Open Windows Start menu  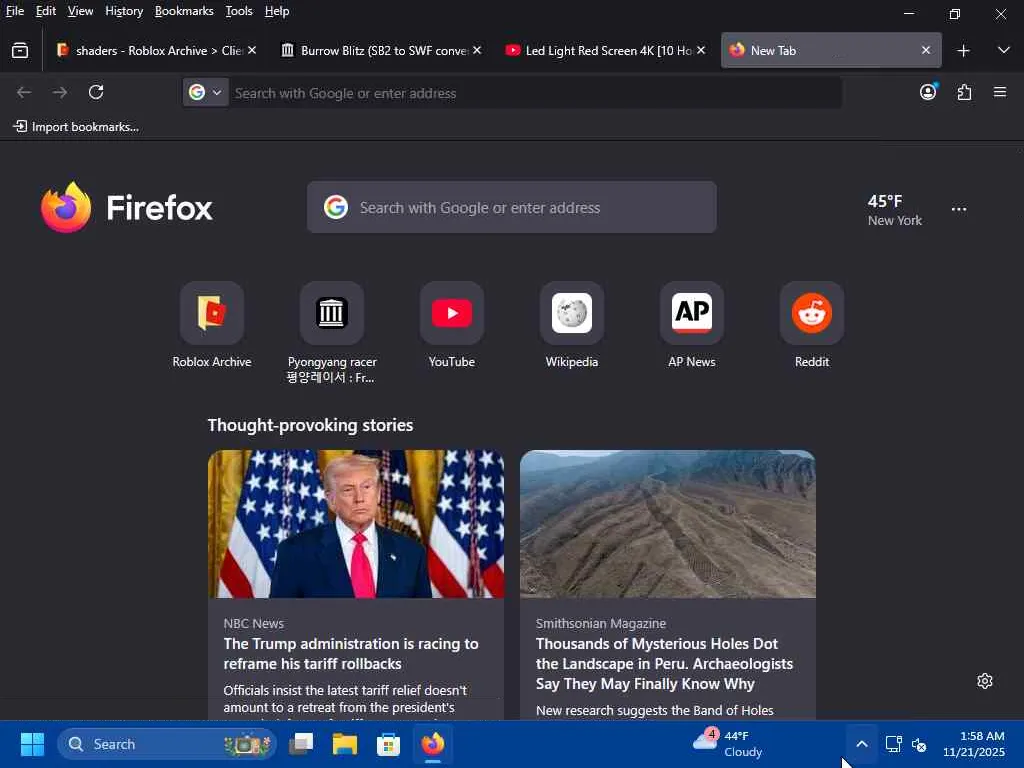(x=32, y=744)
